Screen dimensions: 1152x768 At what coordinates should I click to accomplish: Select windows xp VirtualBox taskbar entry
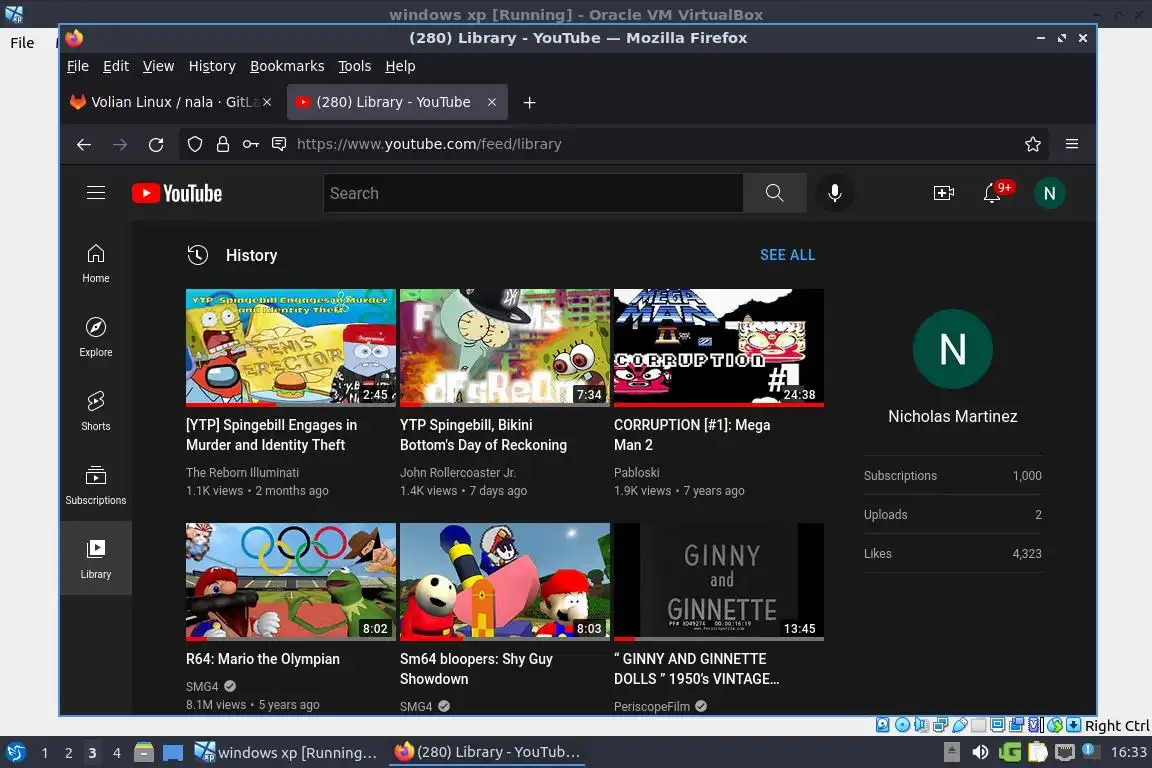point(286,753)
